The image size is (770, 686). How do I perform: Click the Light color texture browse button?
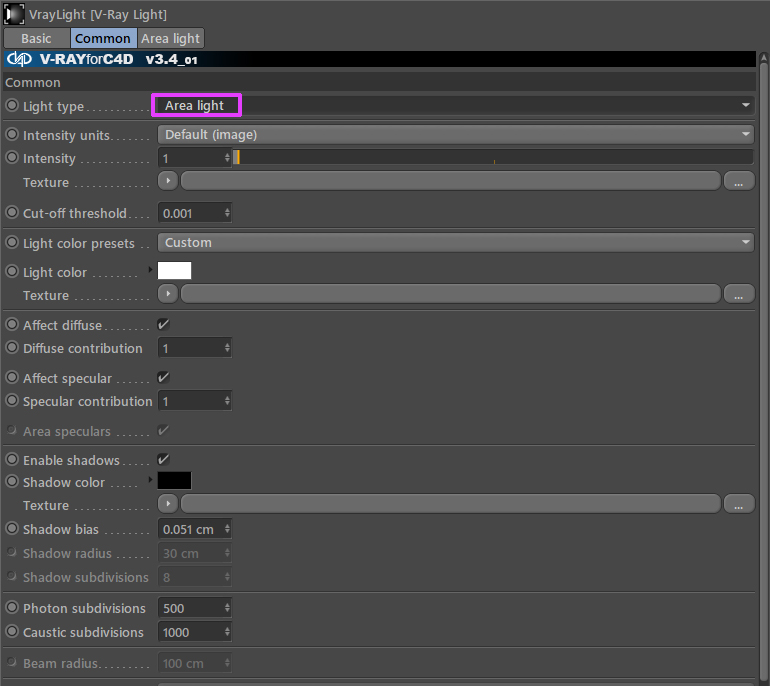tap(739, 294)
